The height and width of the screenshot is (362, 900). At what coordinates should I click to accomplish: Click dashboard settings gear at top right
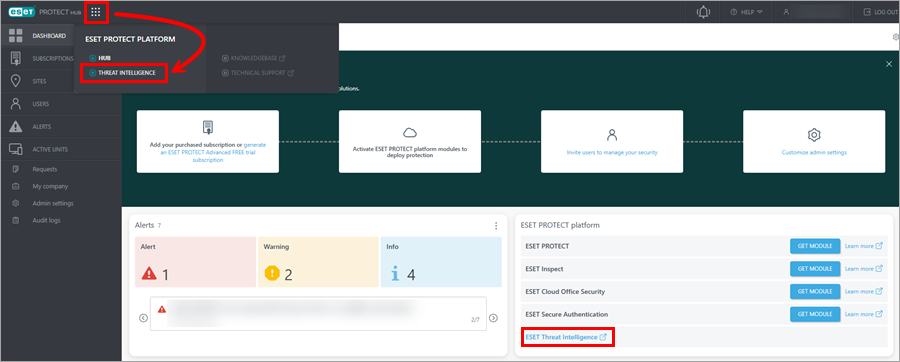coord(896,37)
